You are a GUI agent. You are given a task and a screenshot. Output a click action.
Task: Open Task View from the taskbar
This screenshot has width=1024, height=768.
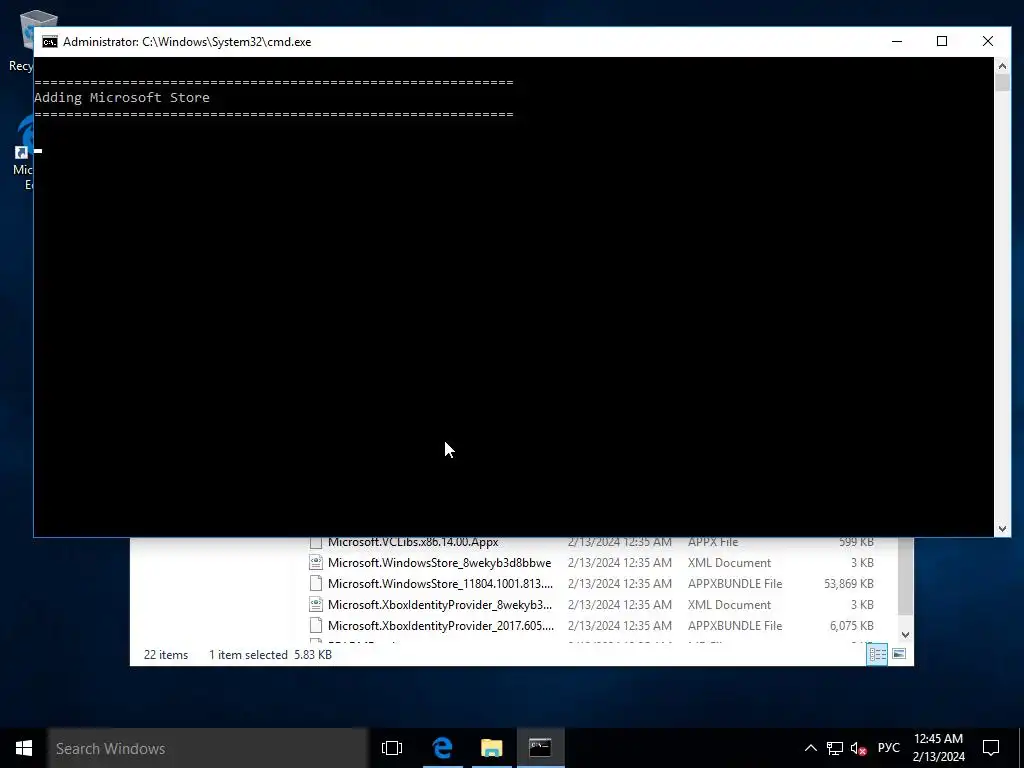pos(392,748)
